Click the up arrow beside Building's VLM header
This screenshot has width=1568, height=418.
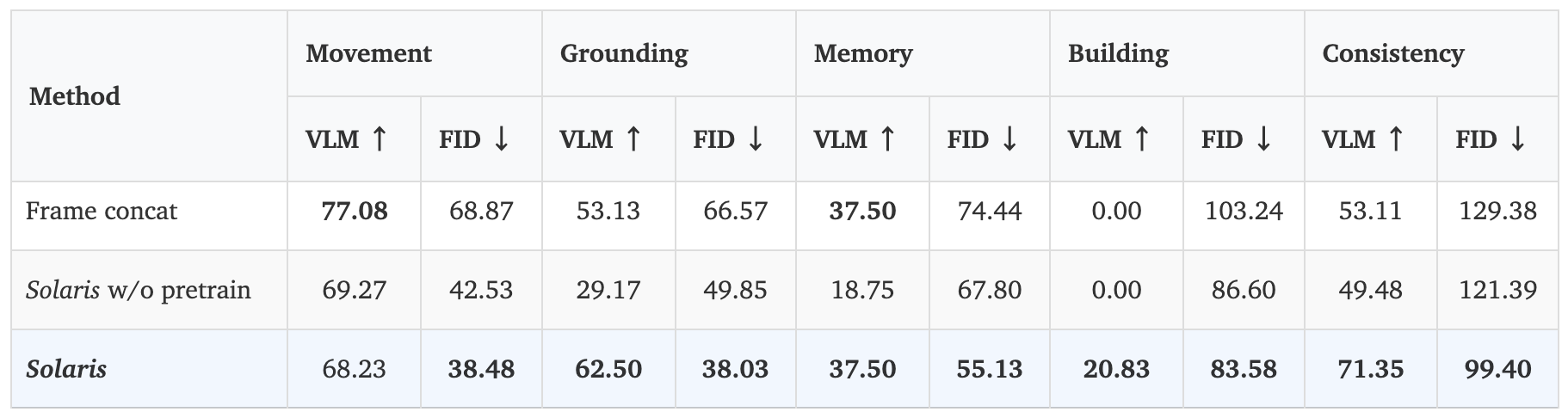pos(1141,139)
